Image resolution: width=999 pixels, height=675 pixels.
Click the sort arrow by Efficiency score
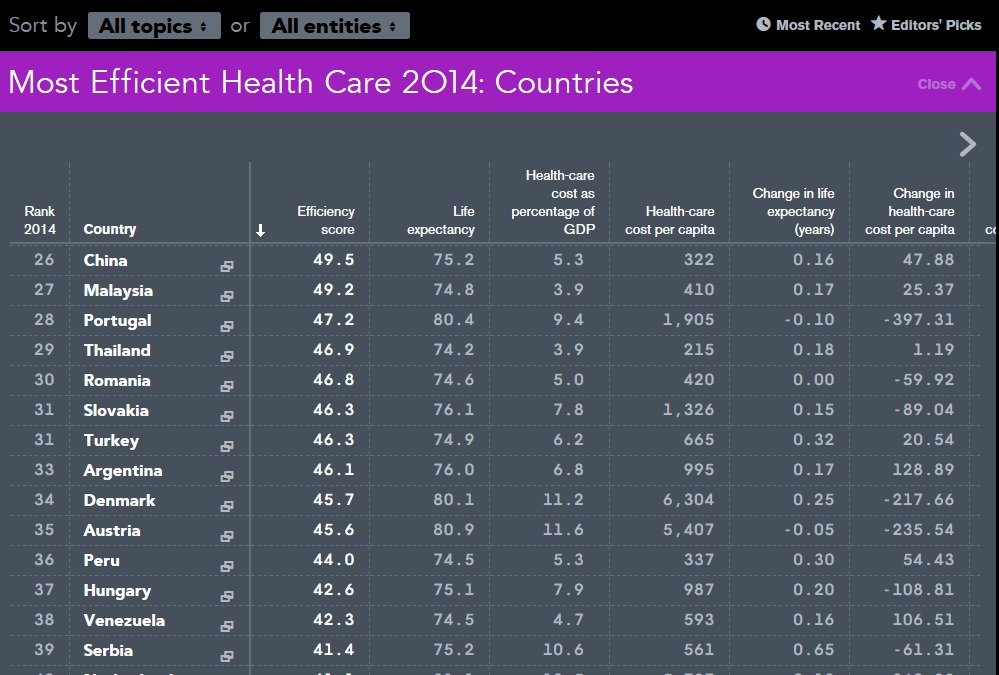pos(261,231)
